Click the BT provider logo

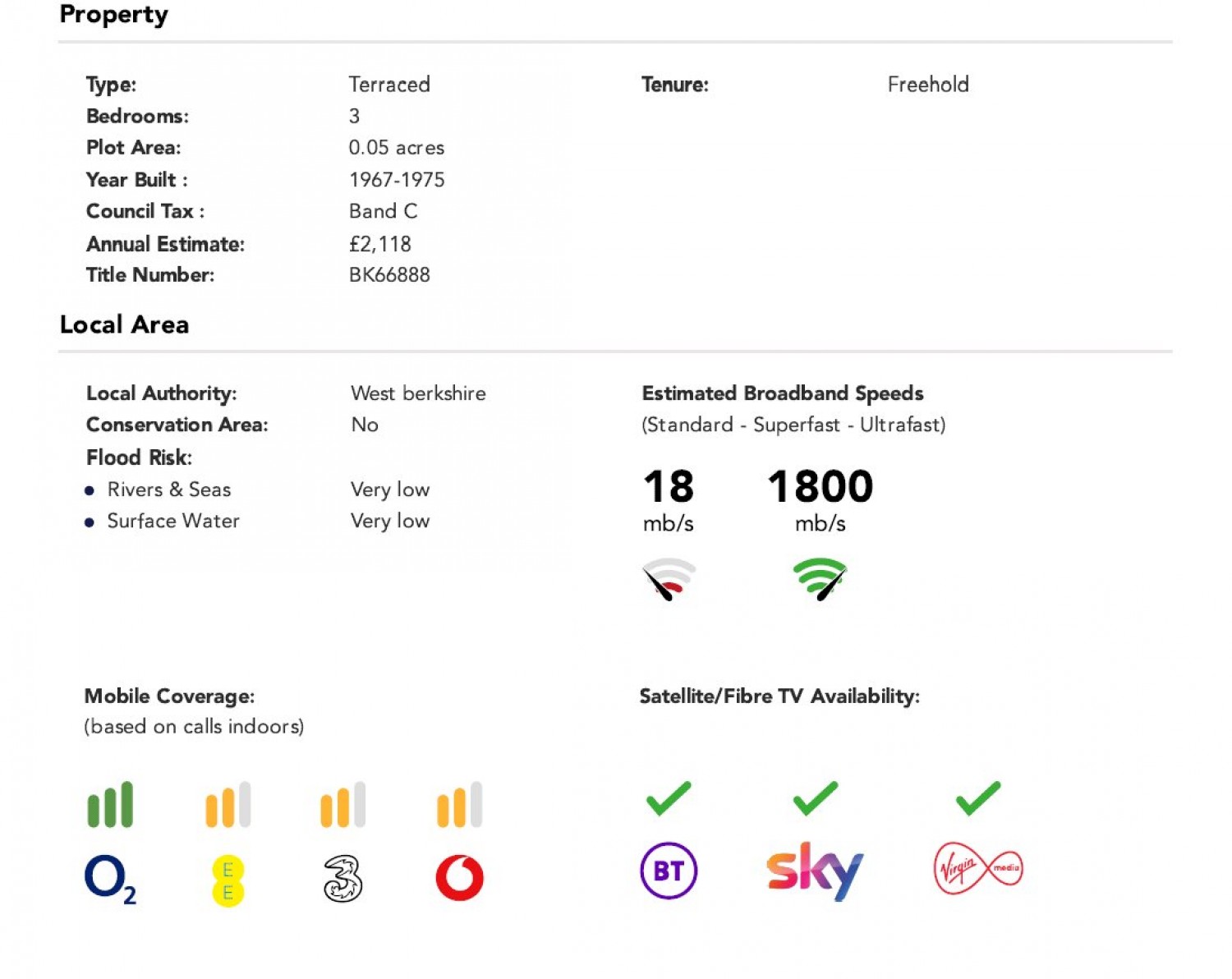669,871
